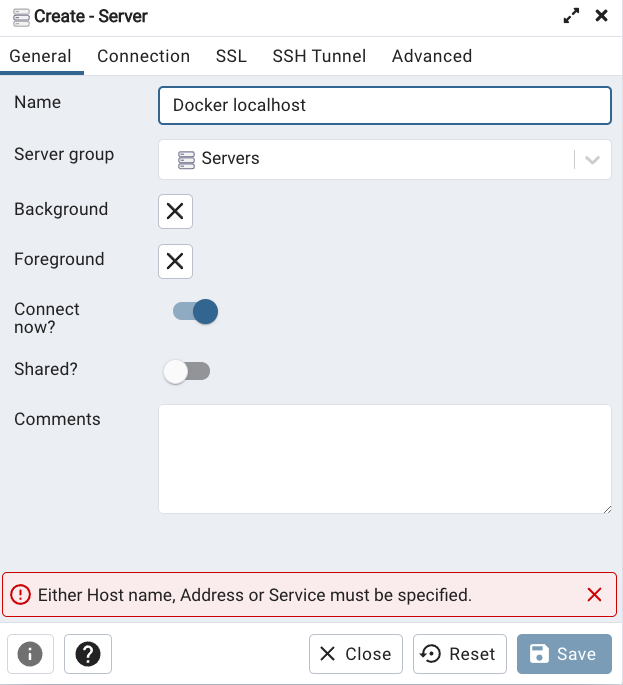Dismiss the host name error message
Screen dimensions: 623x685
(594, 595)
